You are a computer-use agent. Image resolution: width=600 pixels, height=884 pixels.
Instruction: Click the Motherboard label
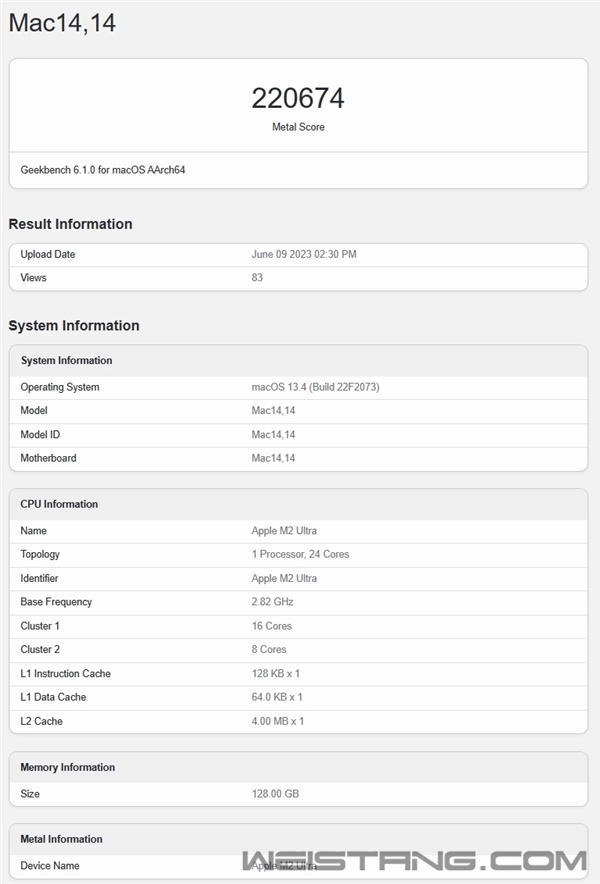pyautogui.click(x=48, y=458)
